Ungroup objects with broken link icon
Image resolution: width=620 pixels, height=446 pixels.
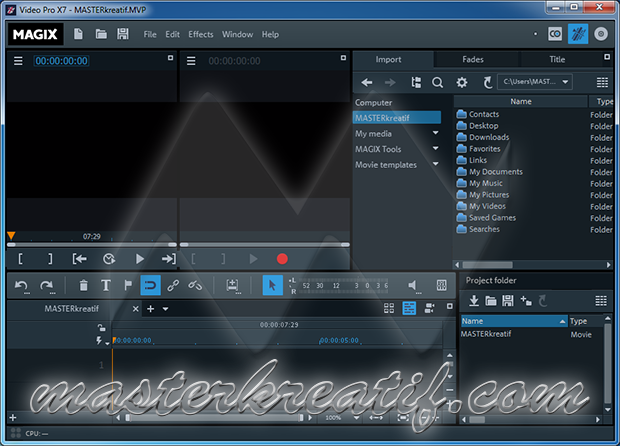195,285
